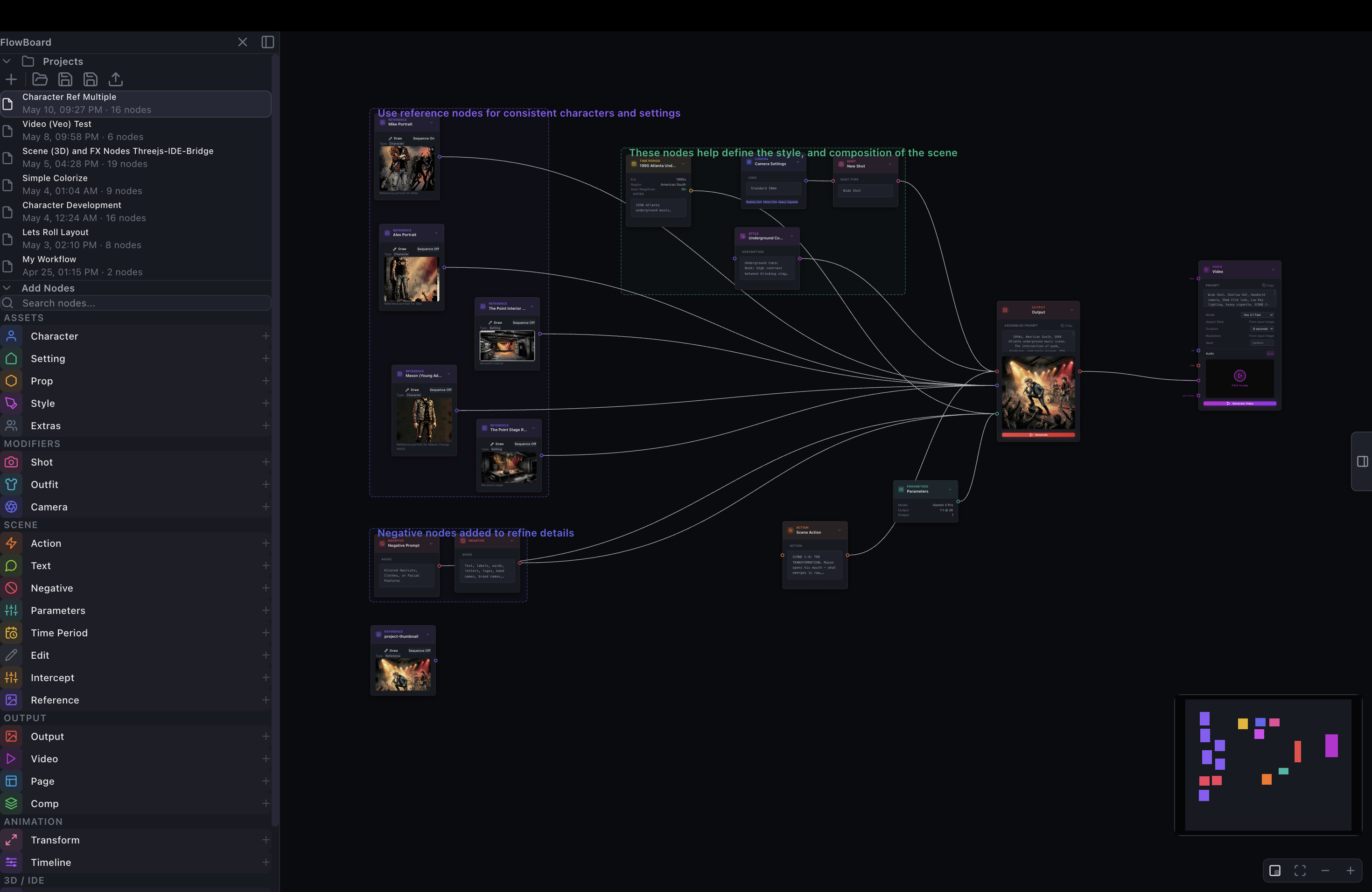The width and height of the screenshot is (1372, 892).
Task: Collapse the Scene Action node chevron
Action: click(840, 530)
